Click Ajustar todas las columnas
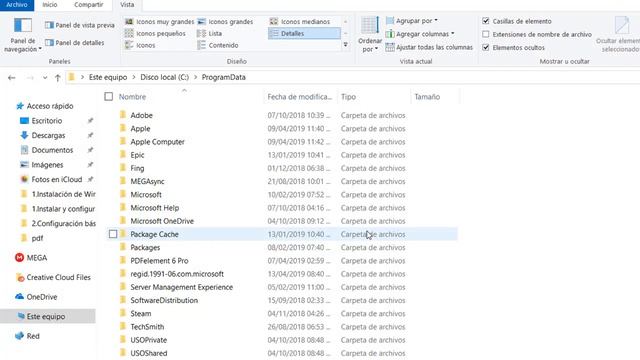Viewport: 640px width, 360px height. (x=429, y=47)
